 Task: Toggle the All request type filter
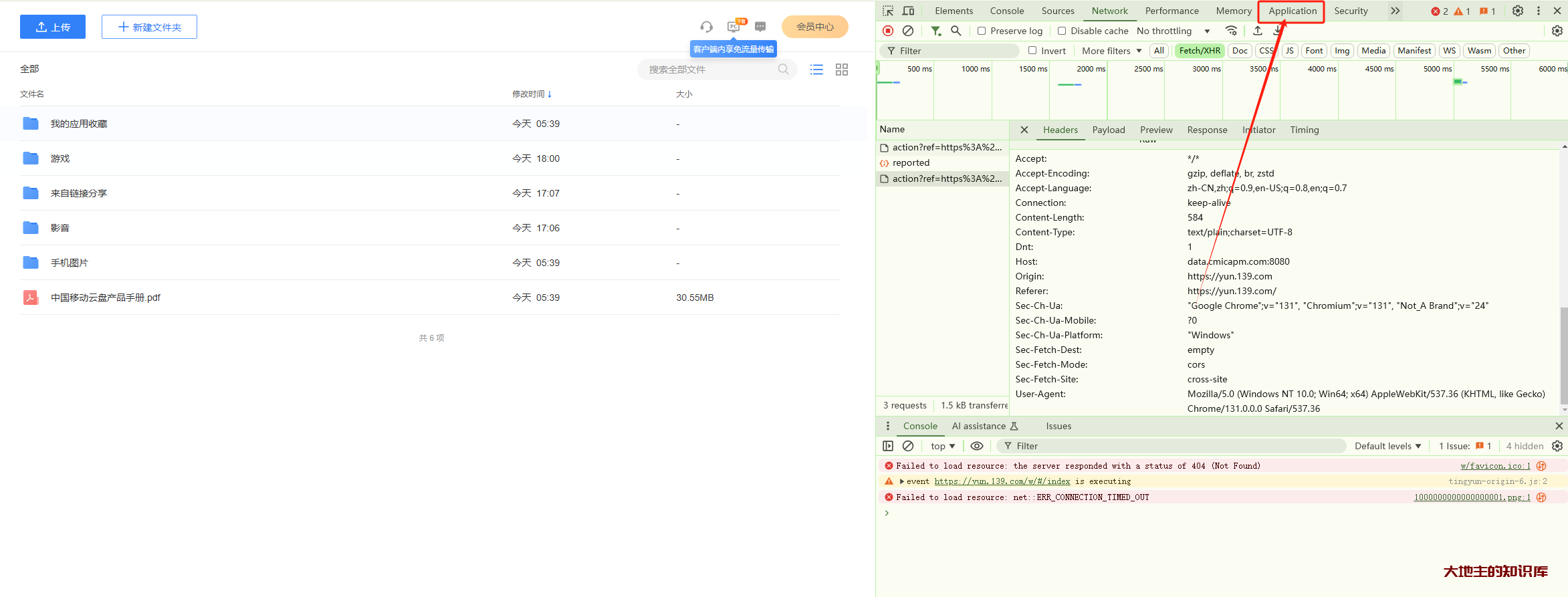pos(1159,51)
